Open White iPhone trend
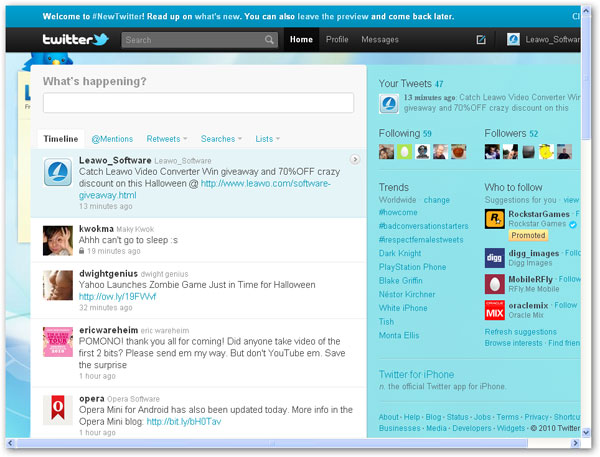The width and height of the screenshot is (600, 457). pos(403,308)
